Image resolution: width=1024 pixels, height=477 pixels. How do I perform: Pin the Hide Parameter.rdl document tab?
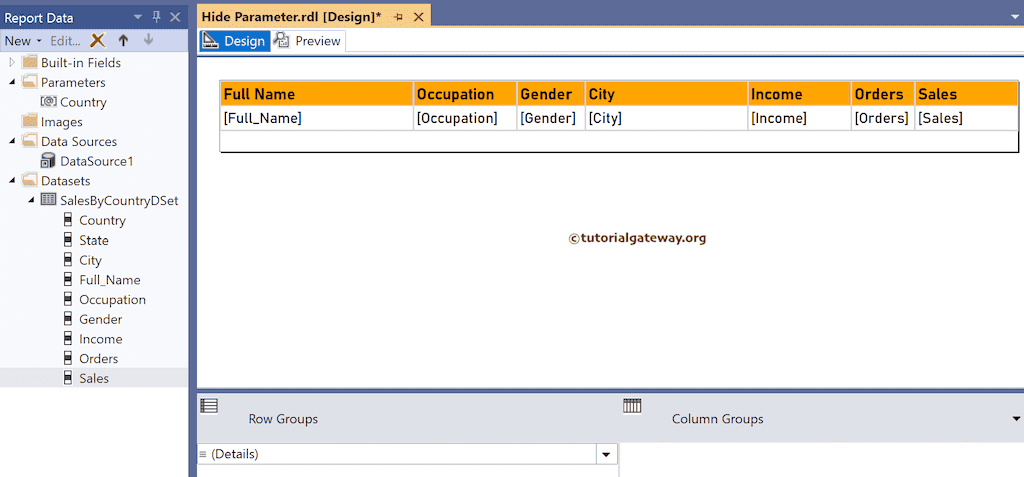(x=399, y=18)
